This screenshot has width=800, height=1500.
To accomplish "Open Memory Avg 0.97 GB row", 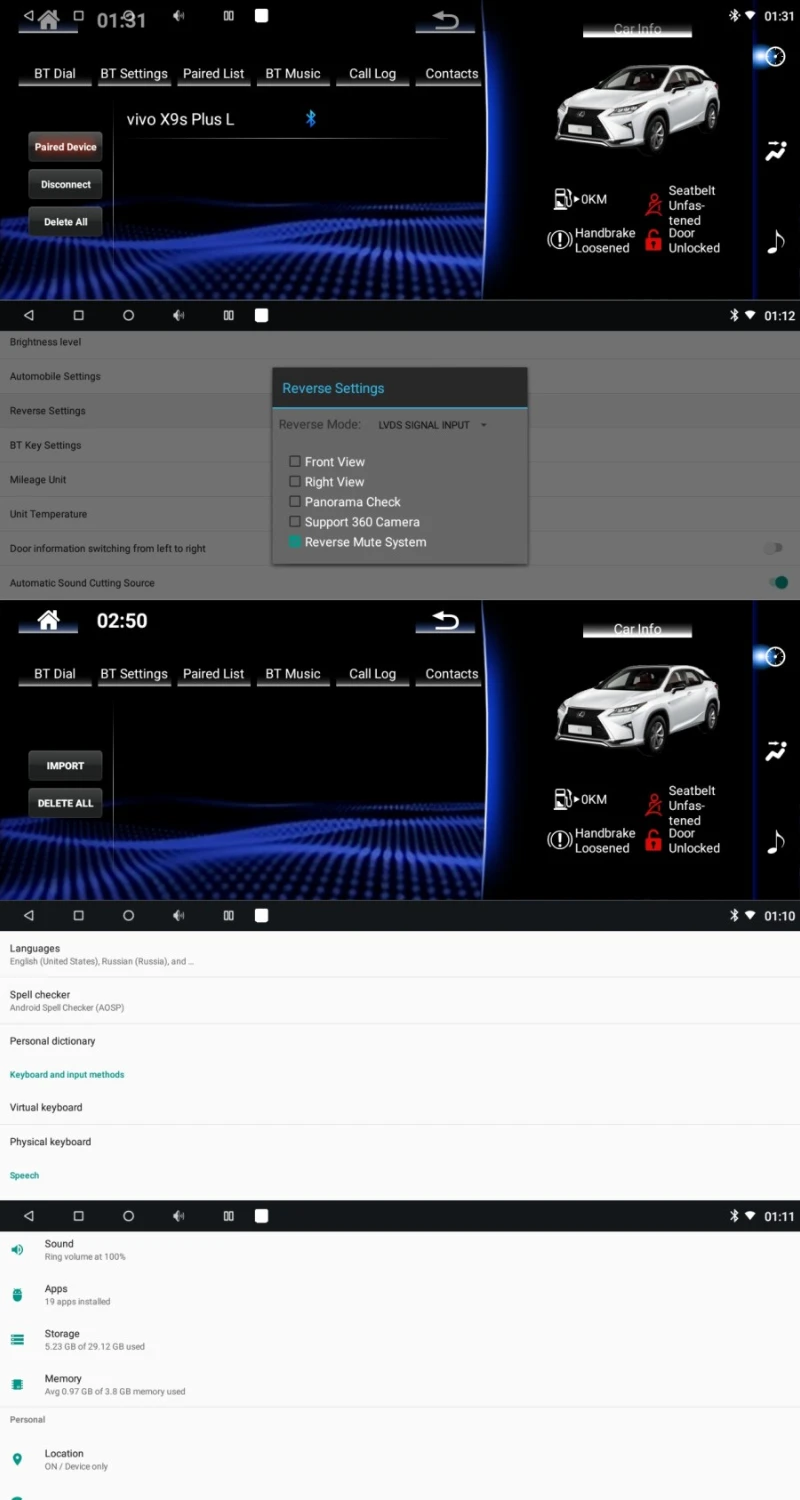I will point(400,1385).
